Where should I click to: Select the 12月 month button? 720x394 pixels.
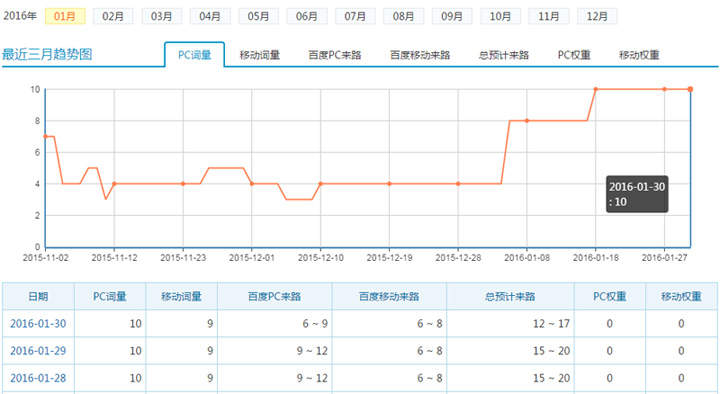pos(597,17)
